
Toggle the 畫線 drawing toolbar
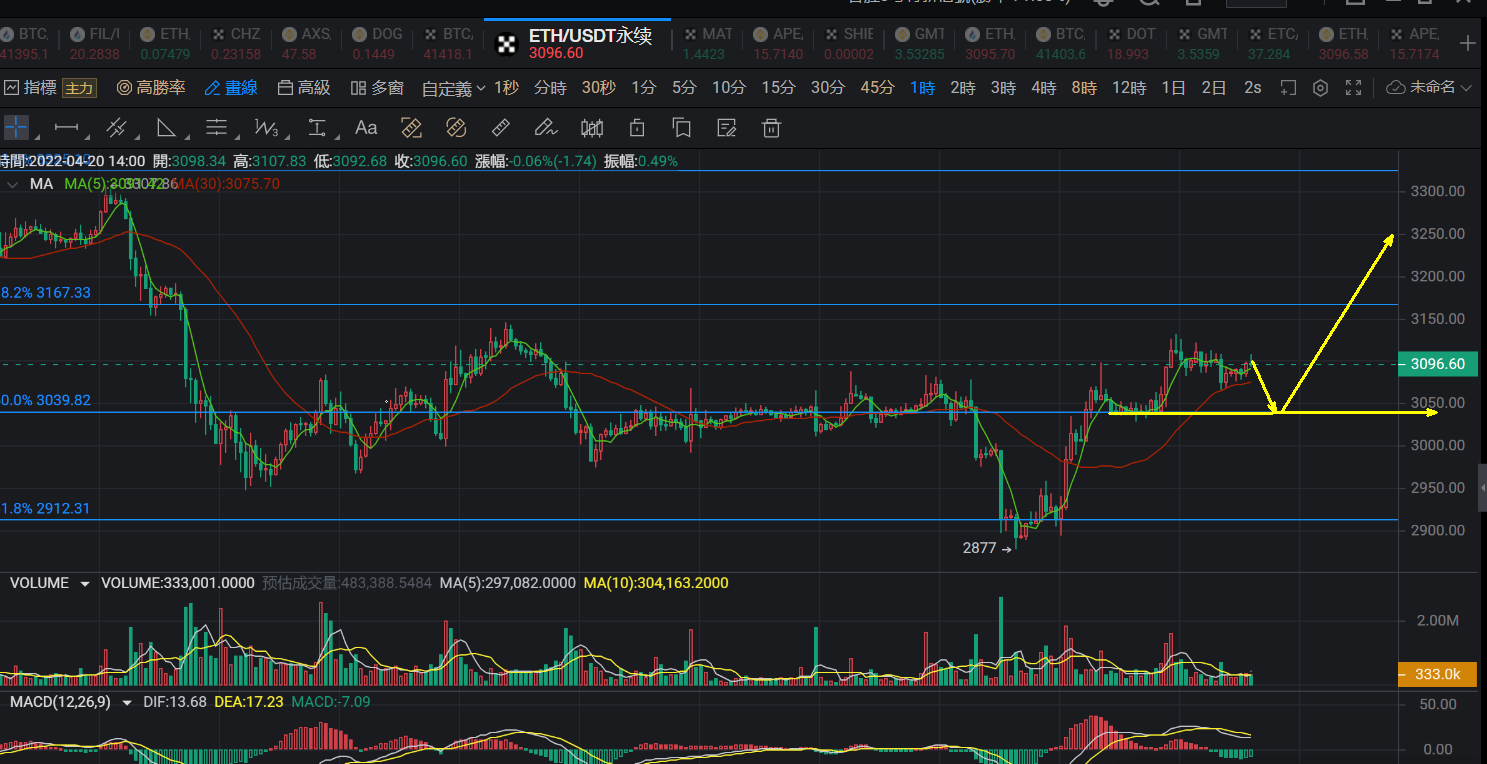(231, 88)
